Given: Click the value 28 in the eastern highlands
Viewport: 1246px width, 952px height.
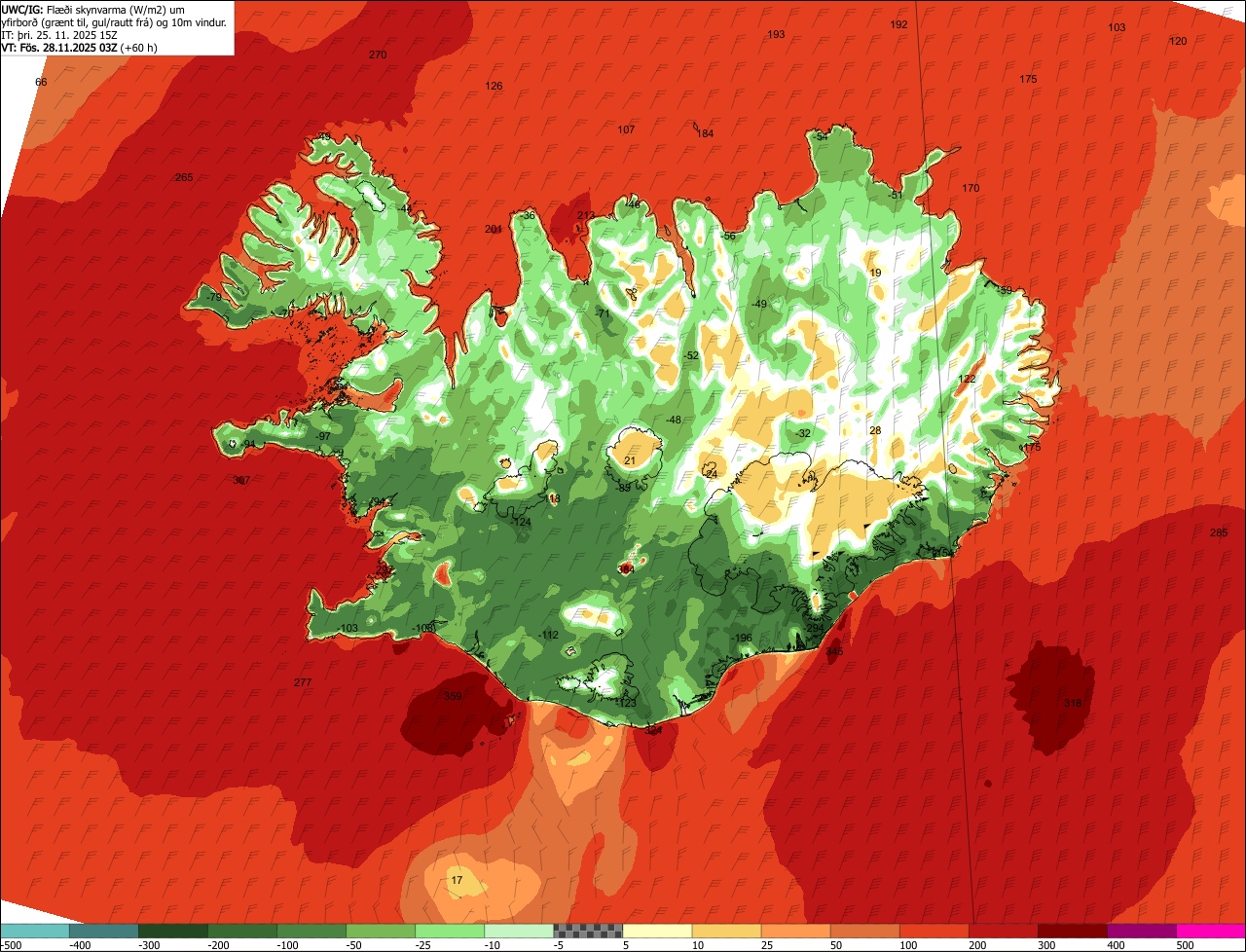Looking at the screenshot, I should [x=875, y=429].
